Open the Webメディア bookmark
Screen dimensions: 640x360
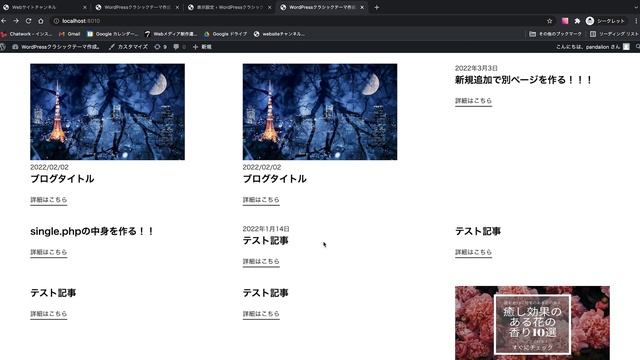[171, 34]
